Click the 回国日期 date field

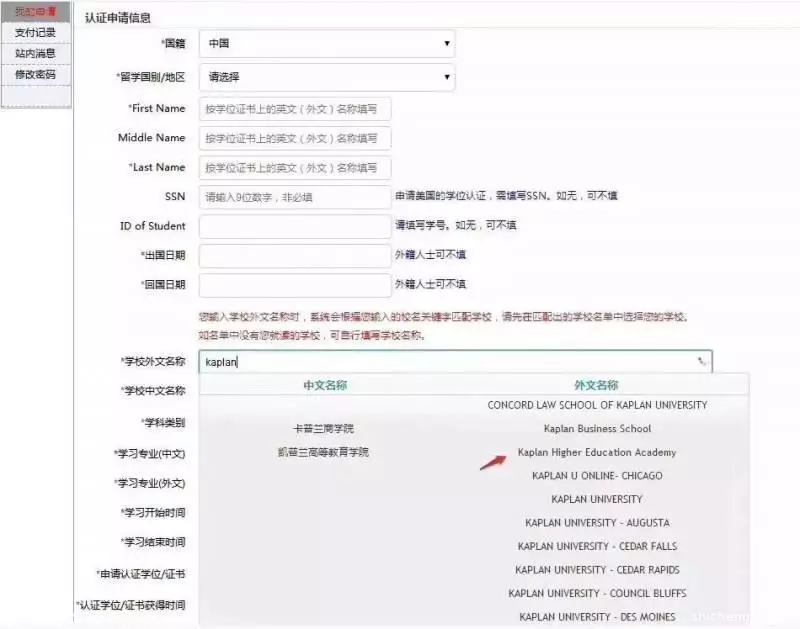click(295, 285)
